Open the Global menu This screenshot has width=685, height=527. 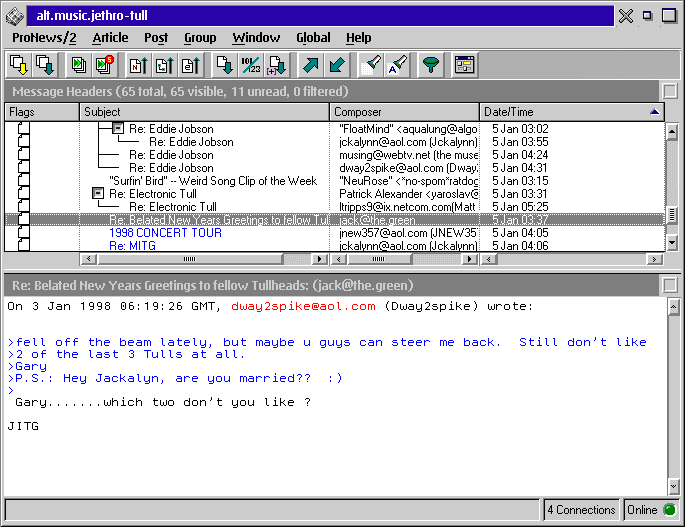coord(313,38)
